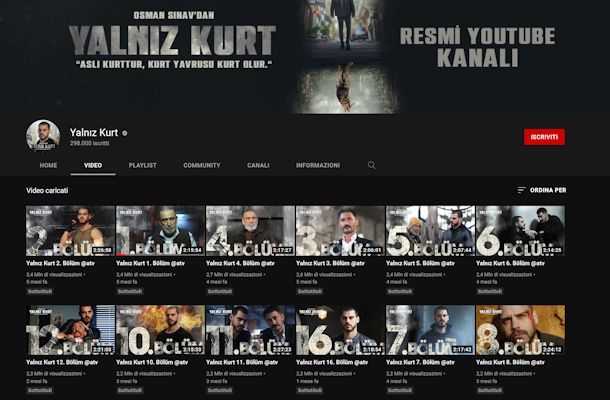
Task: Open title link Yalnız Kurt 5. Bölüm @atv
Action: [420, 263]
